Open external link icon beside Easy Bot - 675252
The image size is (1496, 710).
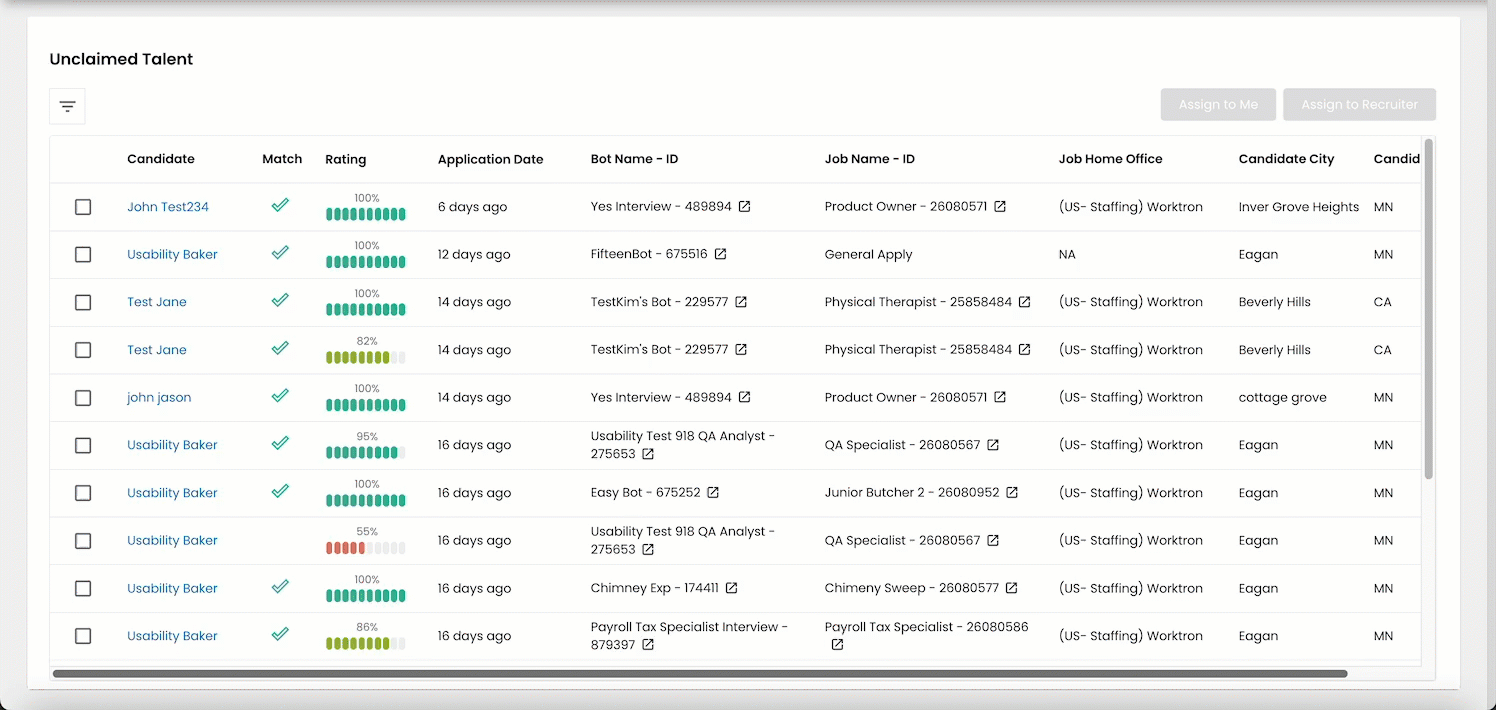pos(713,493)
